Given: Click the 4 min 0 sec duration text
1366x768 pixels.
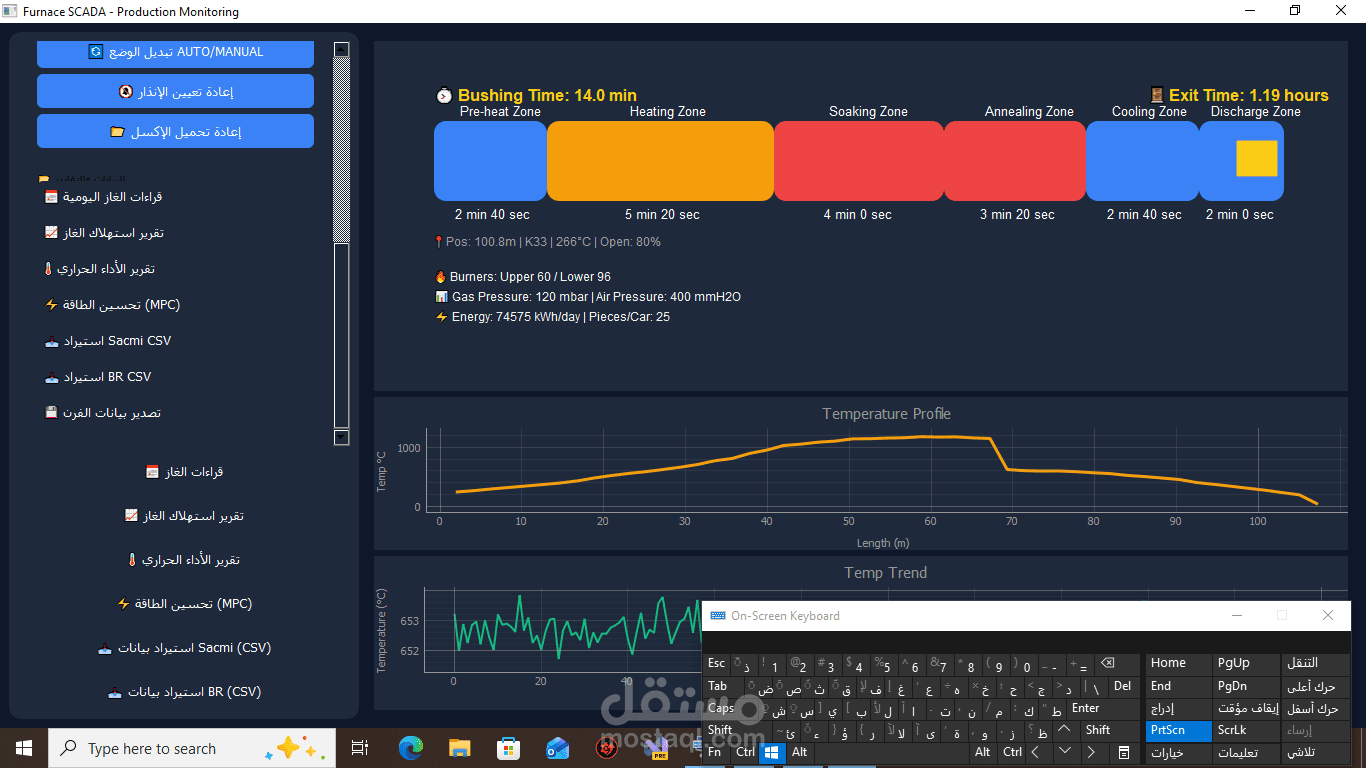Looking at the screenshot, I should pyautogui.click(x=857, y=215).
